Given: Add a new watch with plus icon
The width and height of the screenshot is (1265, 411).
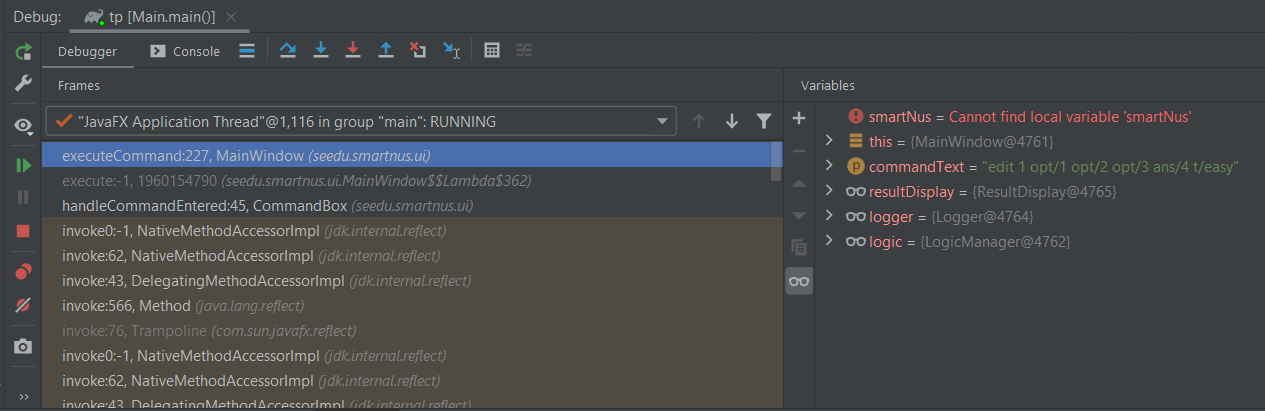Looking at the screenshot, I should tap(799, 119).
